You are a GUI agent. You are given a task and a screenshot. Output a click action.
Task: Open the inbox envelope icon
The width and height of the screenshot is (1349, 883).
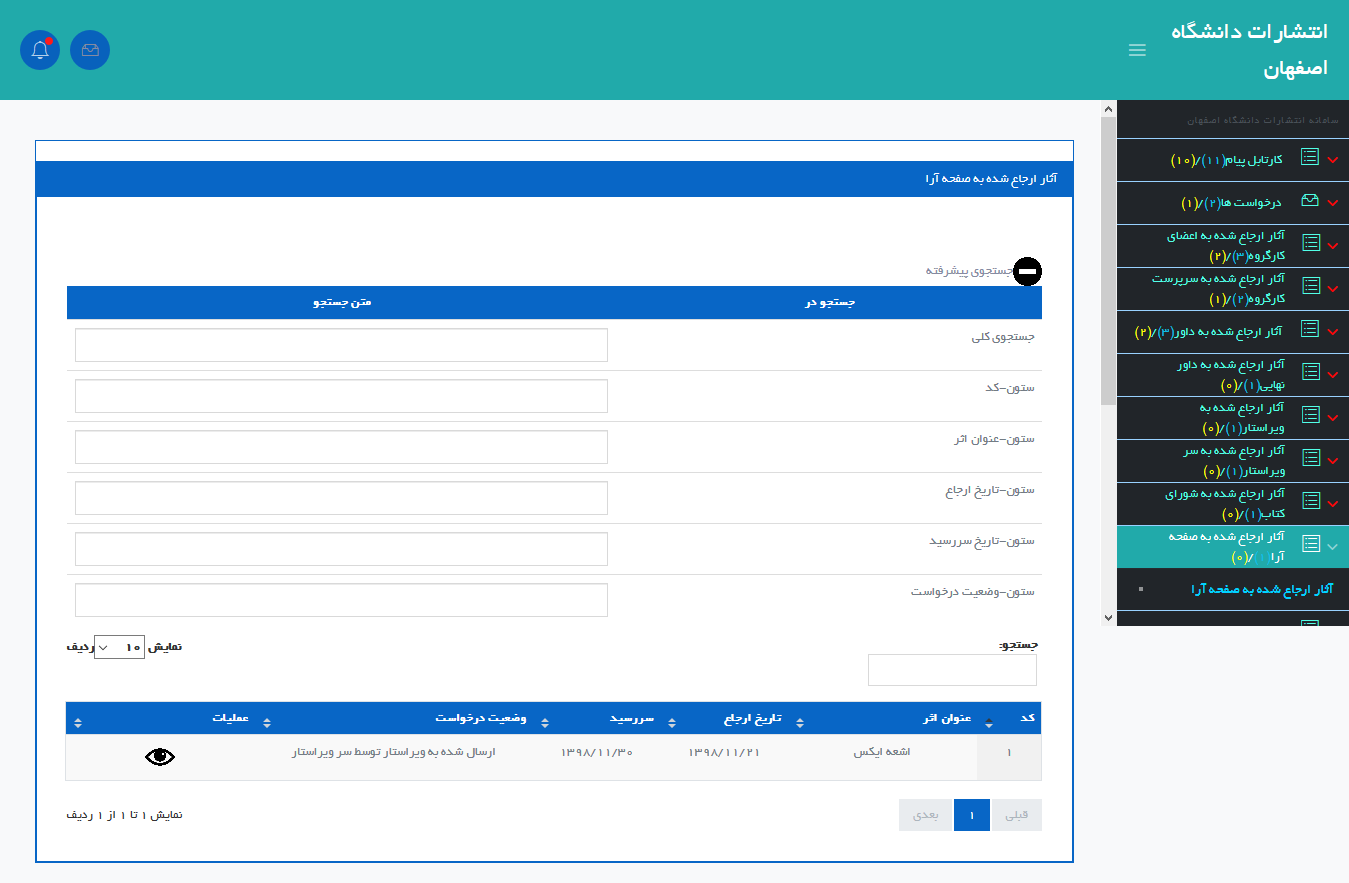point(90,50)
